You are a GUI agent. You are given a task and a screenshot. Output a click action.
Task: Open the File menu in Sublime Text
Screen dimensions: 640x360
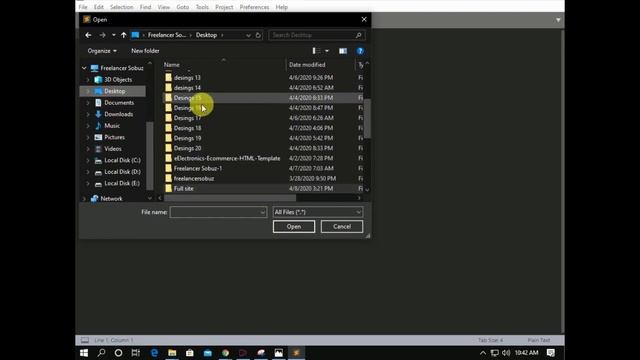[83, 7]
